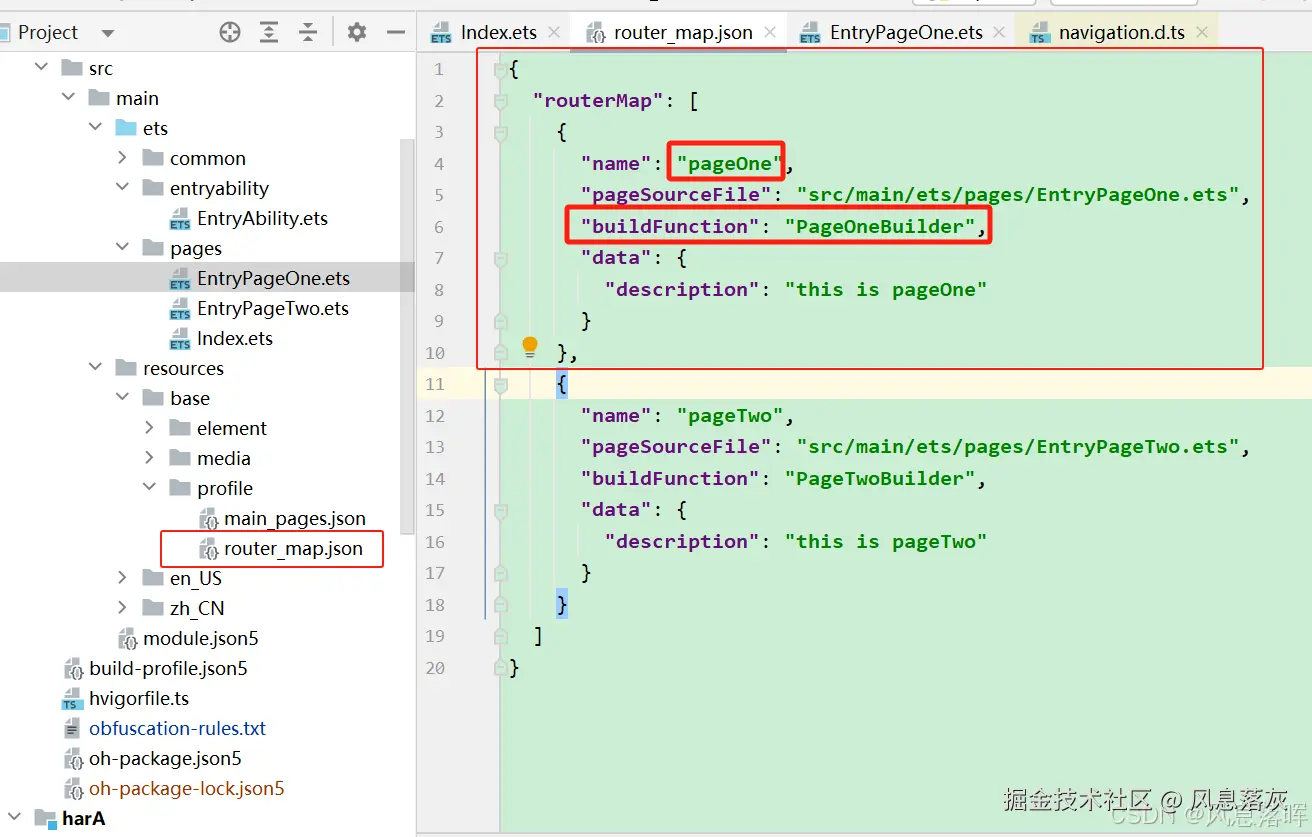This screenshot has width=1312, height=837.
Task: Close the Index.ets tab
Action: 554,32
